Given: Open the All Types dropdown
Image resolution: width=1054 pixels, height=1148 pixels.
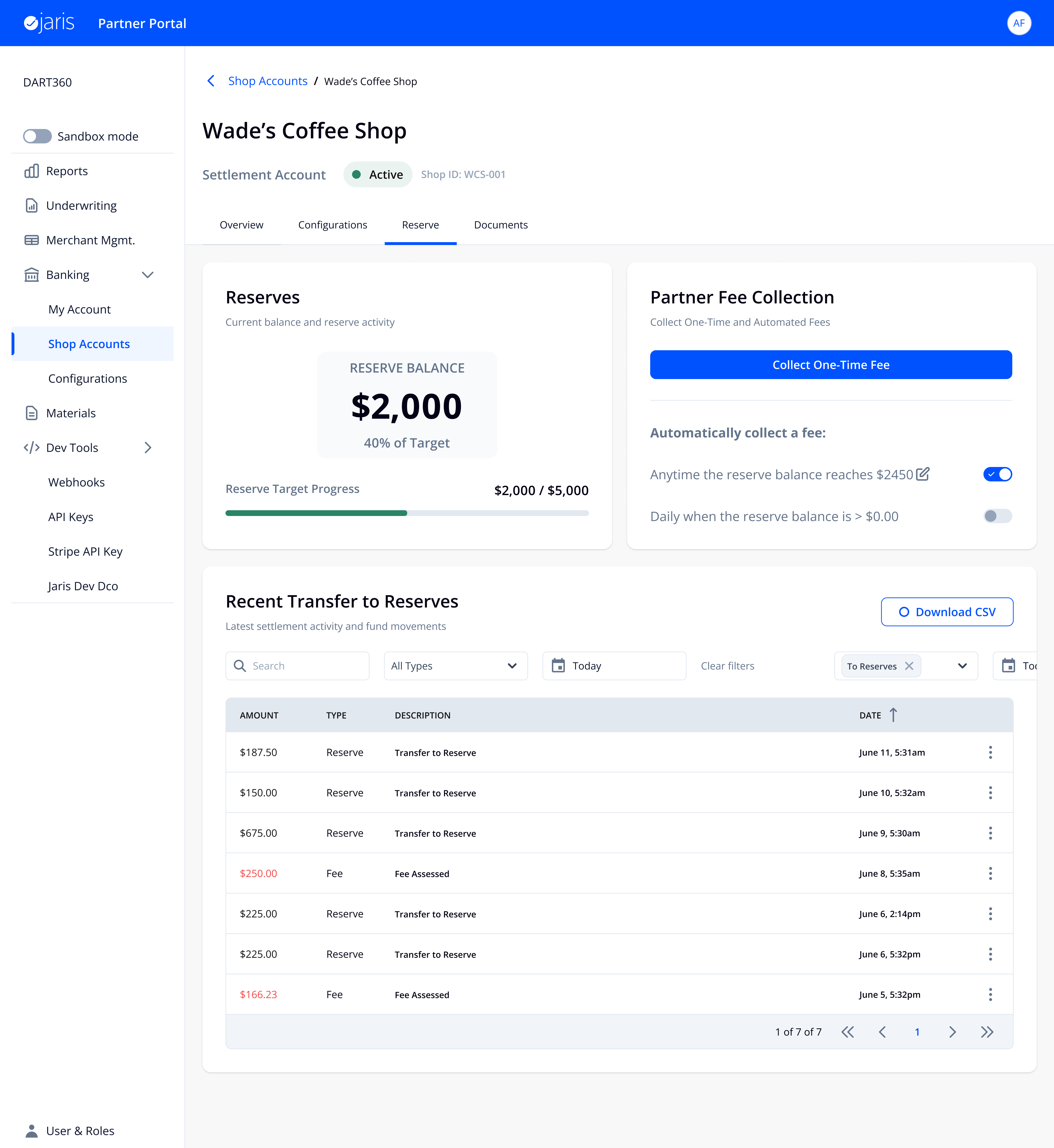Looking at the screenshot, I should pos(456,666).
